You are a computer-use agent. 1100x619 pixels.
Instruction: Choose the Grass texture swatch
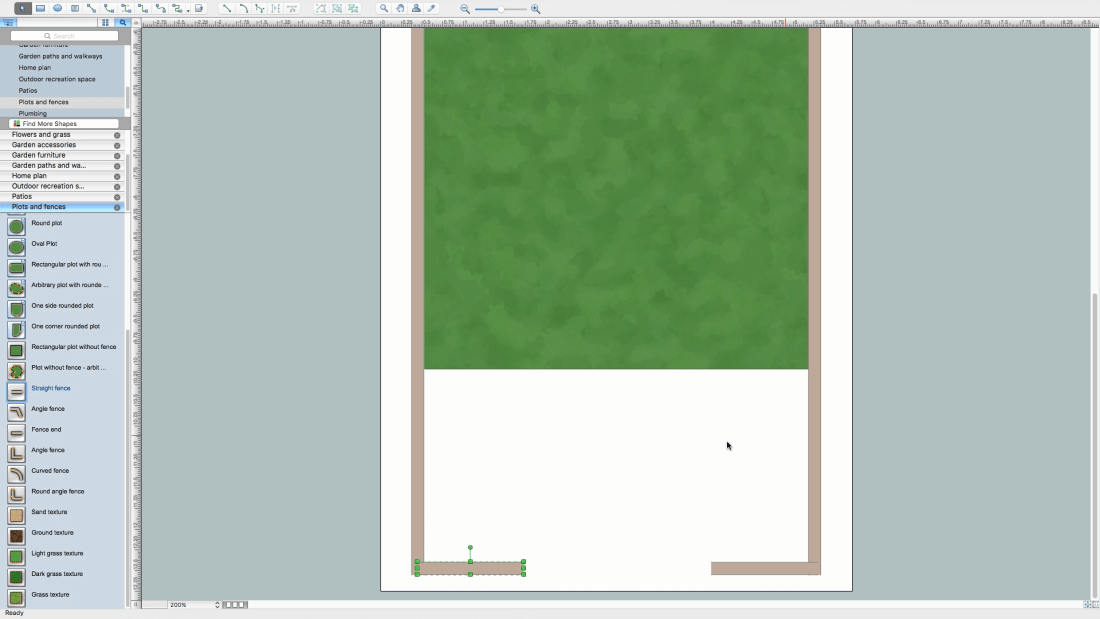[x=16, y=598]
